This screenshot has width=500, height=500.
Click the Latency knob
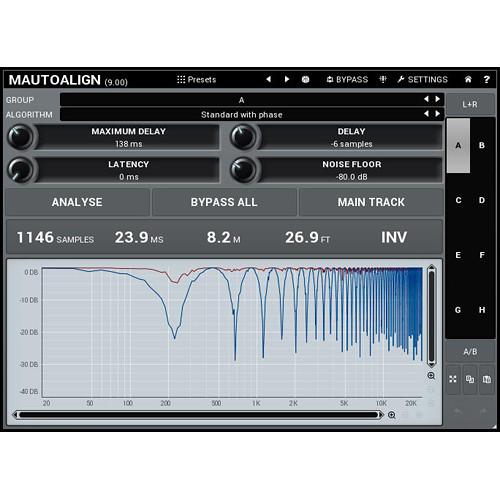pos(21,170)
